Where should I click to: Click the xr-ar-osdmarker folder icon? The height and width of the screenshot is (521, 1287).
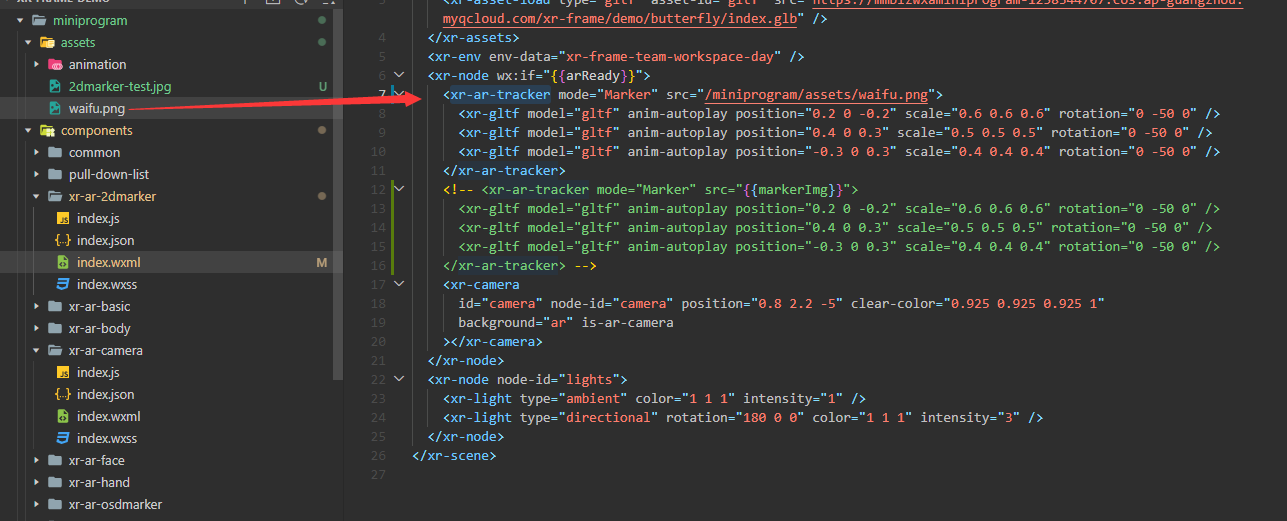(55, 504)
